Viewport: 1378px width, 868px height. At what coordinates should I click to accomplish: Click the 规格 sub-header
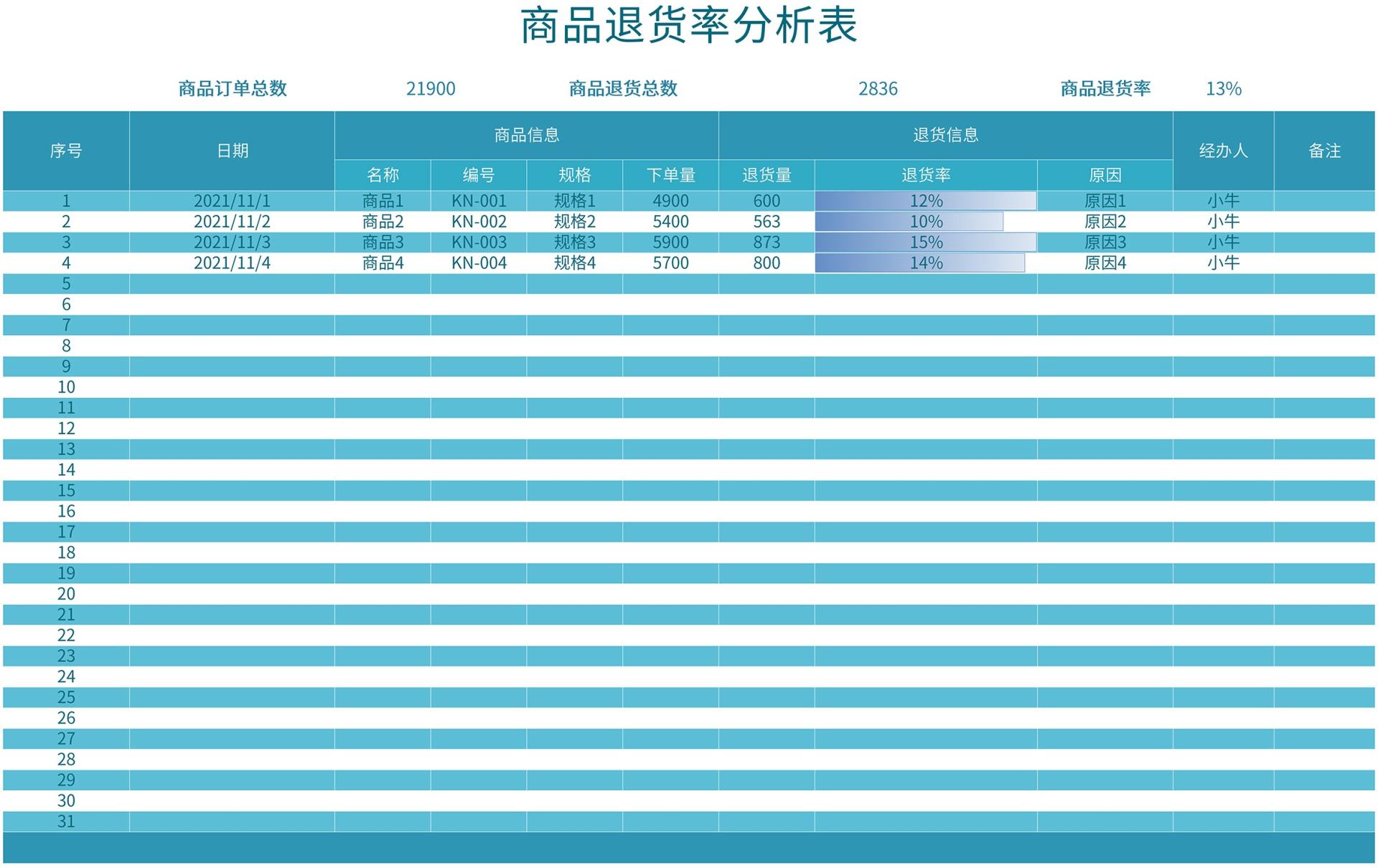click(x=575, y=175)
